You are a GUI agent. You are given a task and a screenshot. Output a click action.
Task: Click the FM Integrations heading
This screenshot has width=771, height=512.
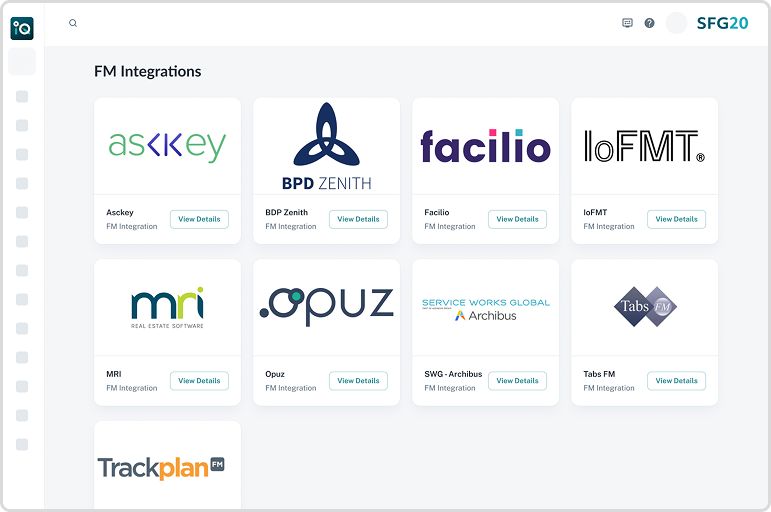[148, 71]
